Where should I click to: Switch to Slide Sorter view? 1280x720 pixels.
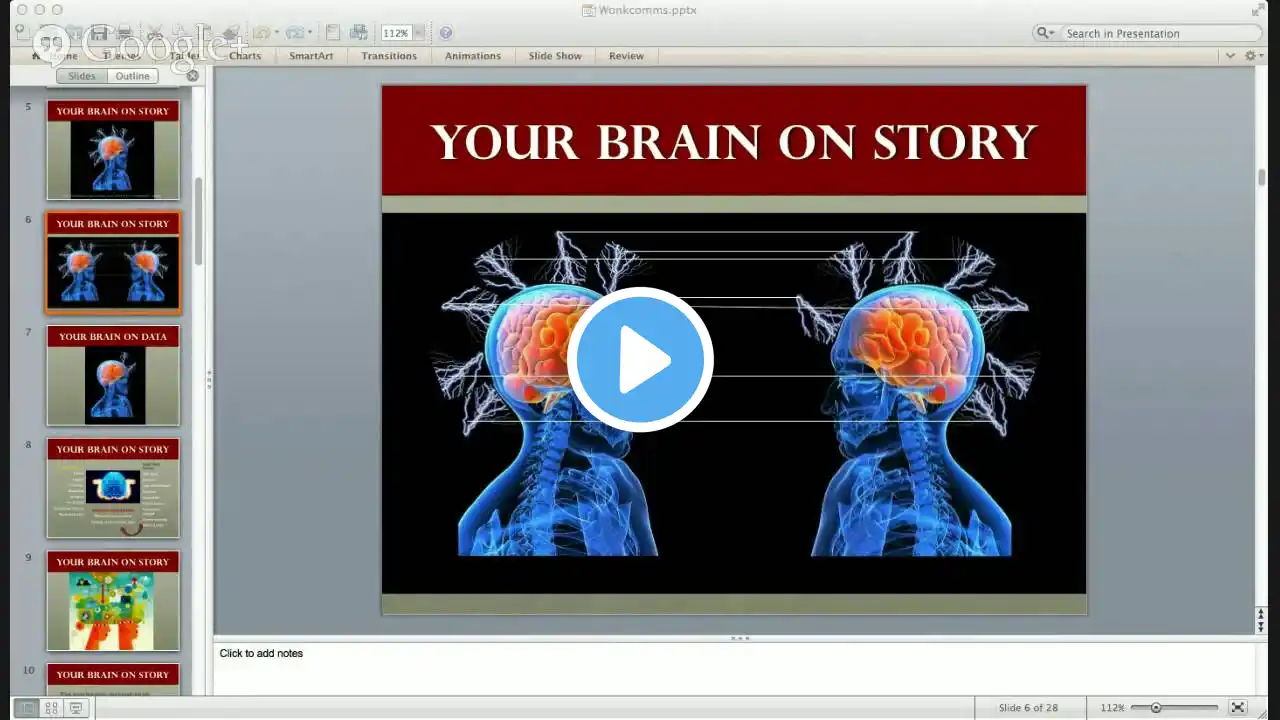click(x=52, y=708)
